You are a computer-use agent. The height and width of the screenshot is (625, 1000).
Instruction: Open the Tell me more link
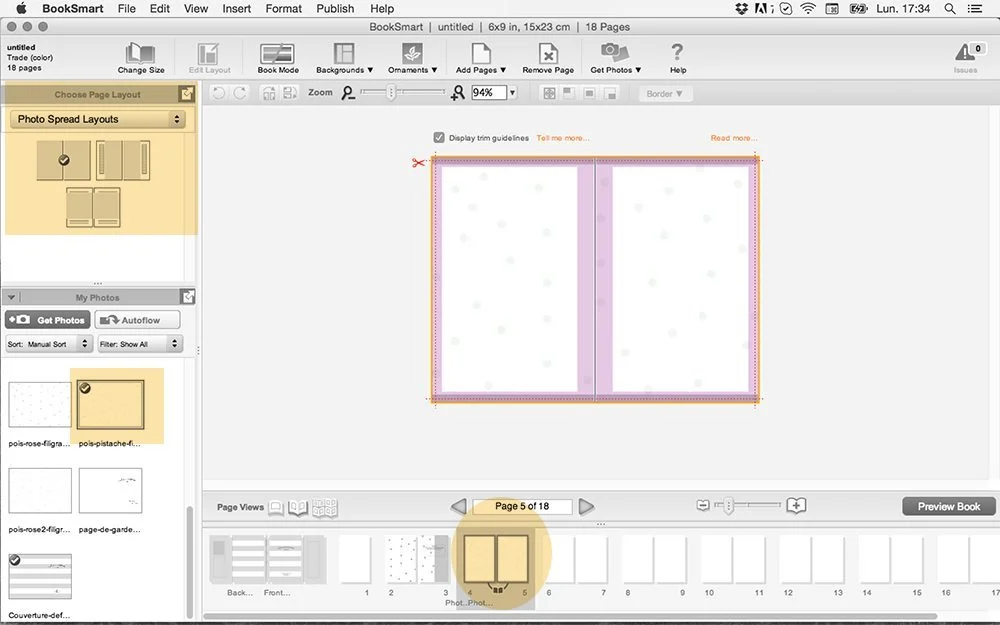pos(562,138)
